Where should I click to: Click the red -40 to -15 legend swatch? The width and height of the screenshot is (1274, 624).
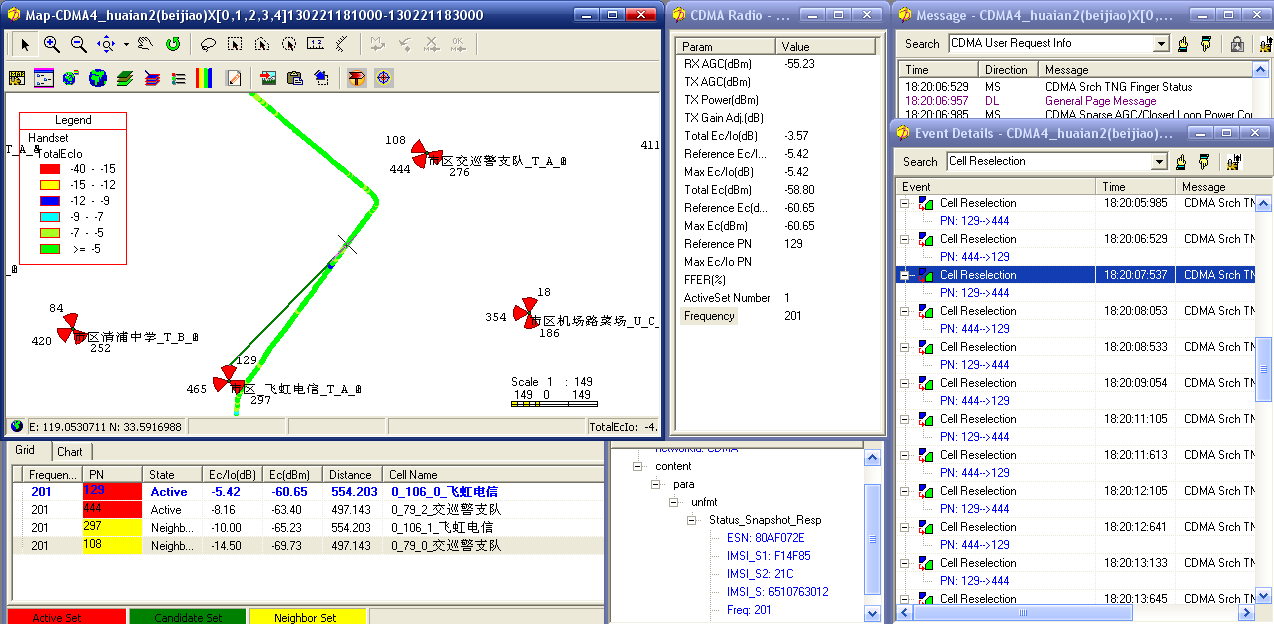50,169
